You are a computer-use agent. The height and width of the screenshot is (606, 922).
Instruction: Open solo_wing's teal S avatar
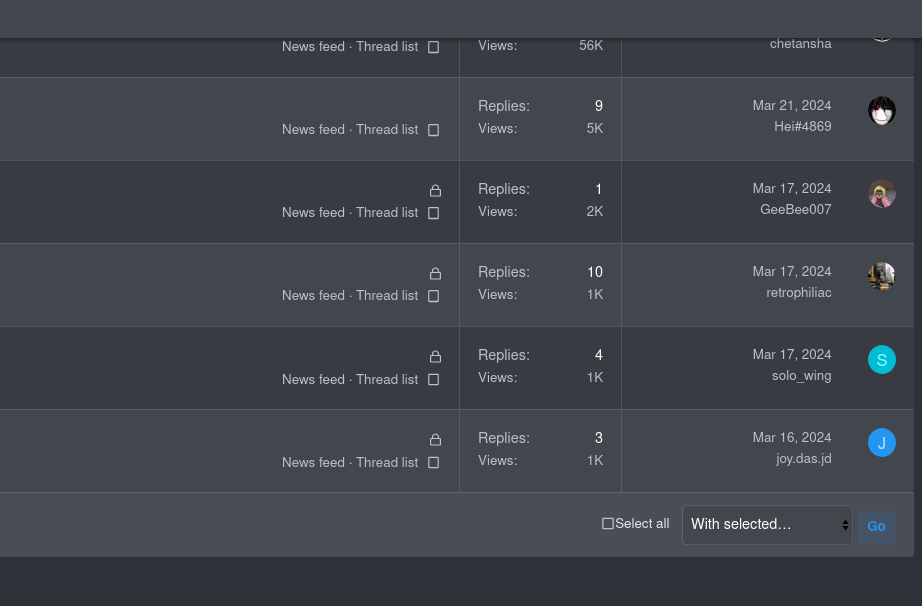point(881,360)
